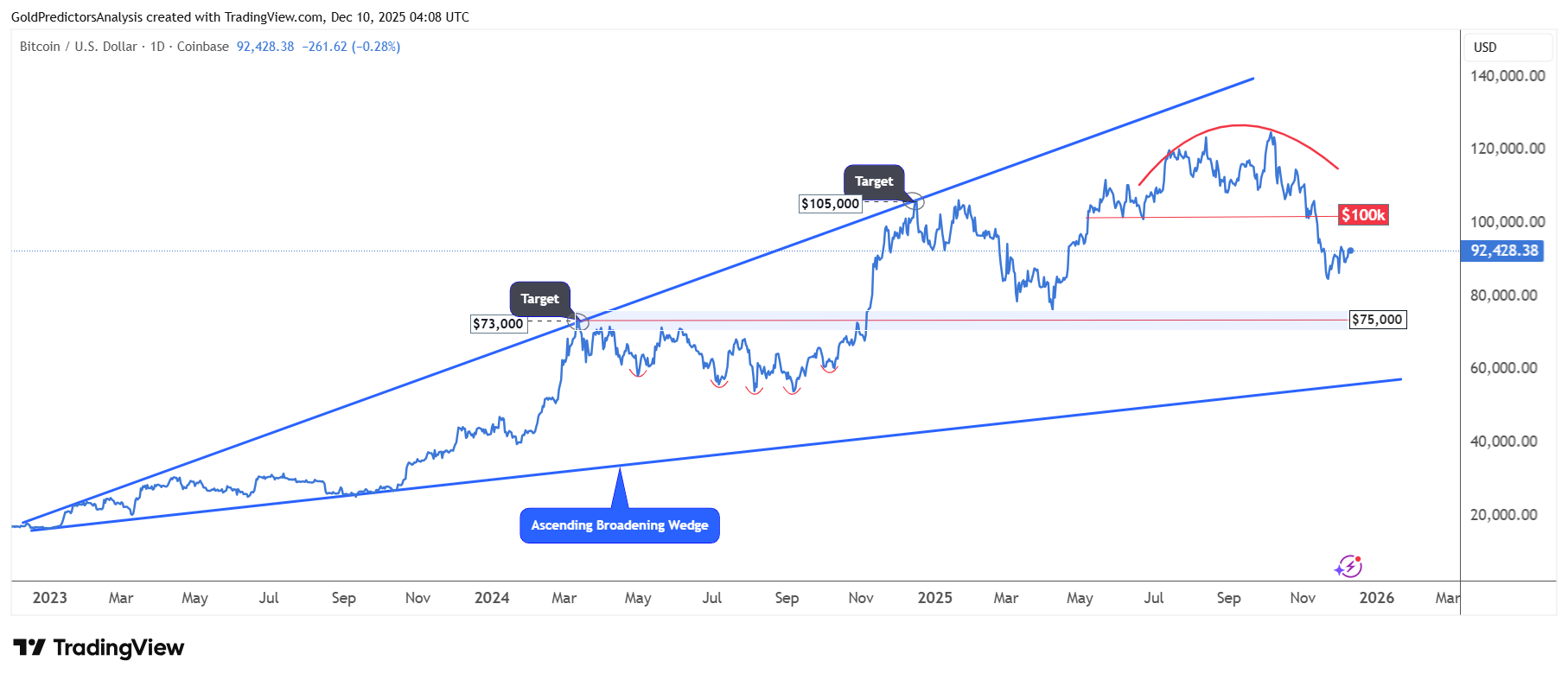Screen dimensions: 1568x680
Task: Click the red $100k label
Action: coord(1363,215)
